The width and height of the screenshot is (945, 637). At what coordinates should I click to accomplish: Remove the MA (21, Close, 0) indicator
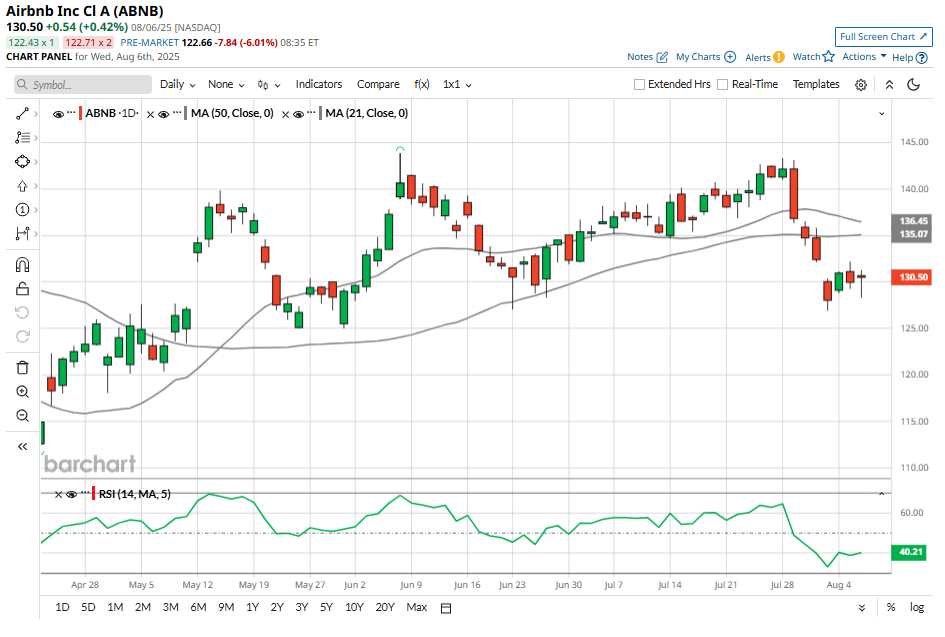[x=286, y=114]
